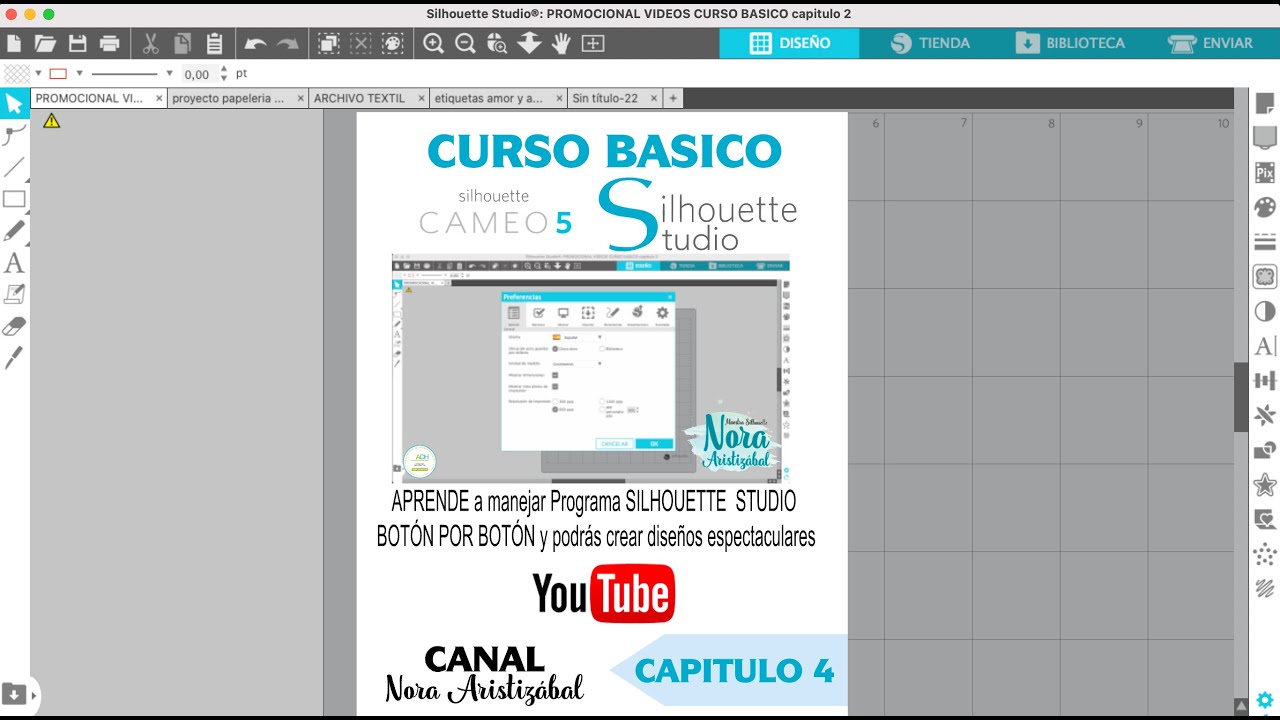Open the Page Setup panel

coord(1265,103)
